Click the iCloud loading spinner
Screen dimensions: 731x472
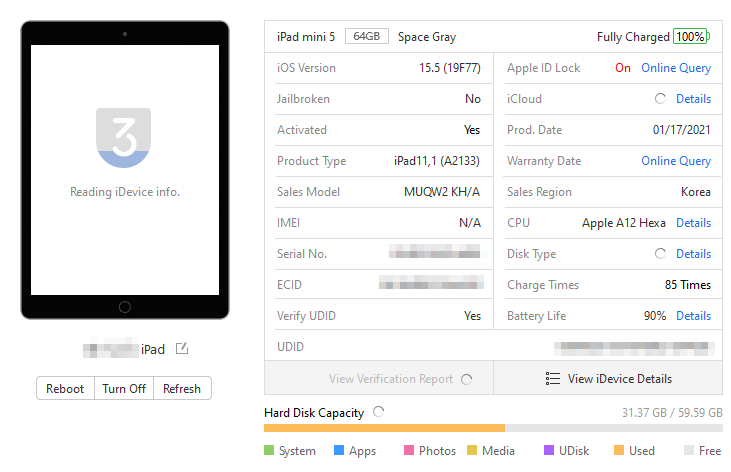(660, 98)
